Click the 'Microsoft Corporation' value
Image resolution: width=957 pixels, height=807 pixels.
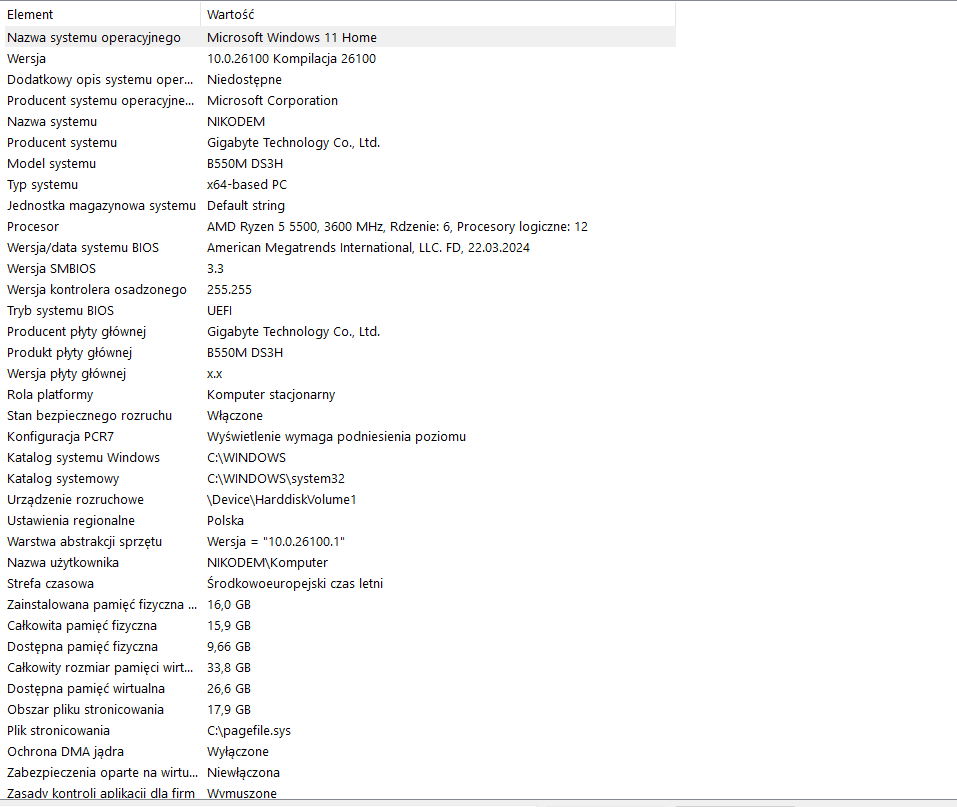pyautogui.click(x=272, y=101)
